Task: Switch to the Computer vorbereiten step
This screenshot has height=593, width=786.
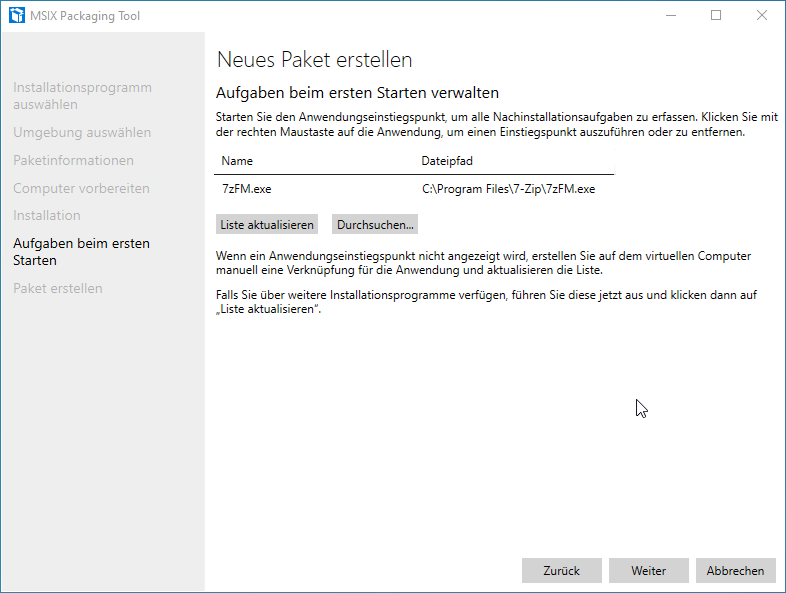Action: 81,188
